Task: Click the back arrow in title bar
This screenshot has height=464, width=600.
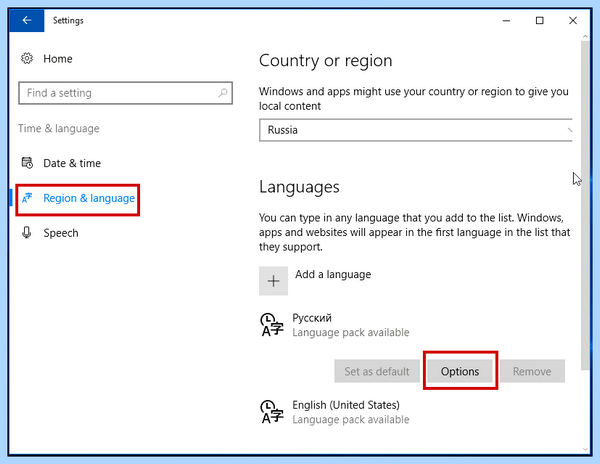Action: coord(26,20)
